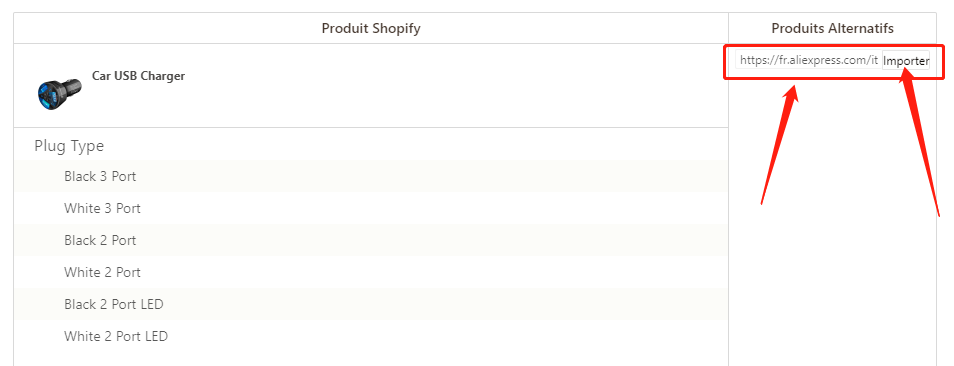Select the White 3 Port variant row
Viewport: 954px width, 366px height.
pos(371,208)
